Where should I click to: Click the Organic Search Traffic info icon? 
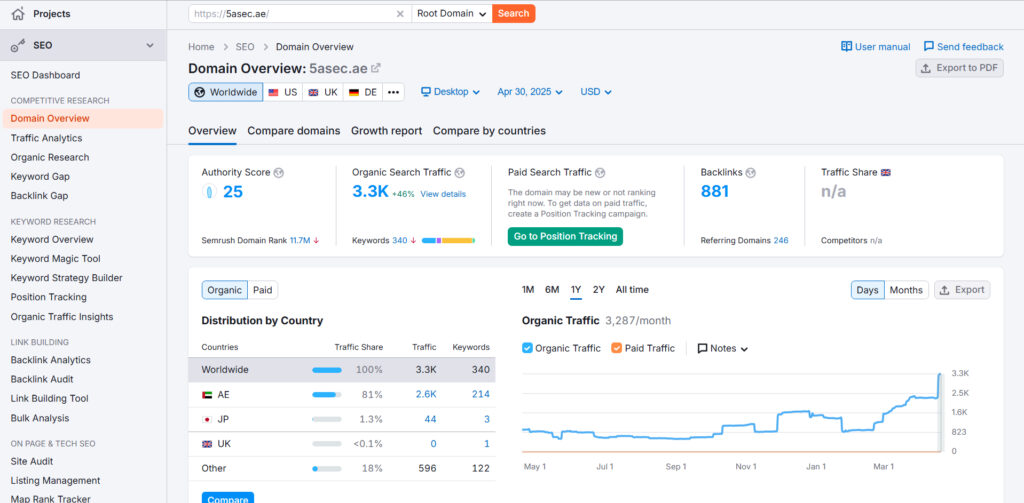[460, 172]
